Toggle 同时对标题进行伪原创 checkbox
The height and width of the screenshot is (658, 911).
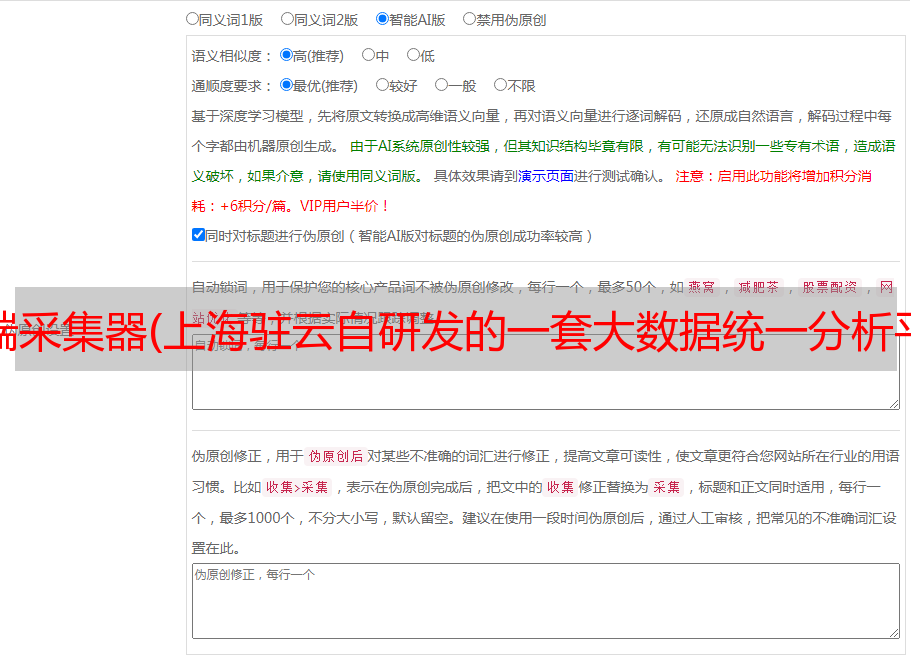198,235
